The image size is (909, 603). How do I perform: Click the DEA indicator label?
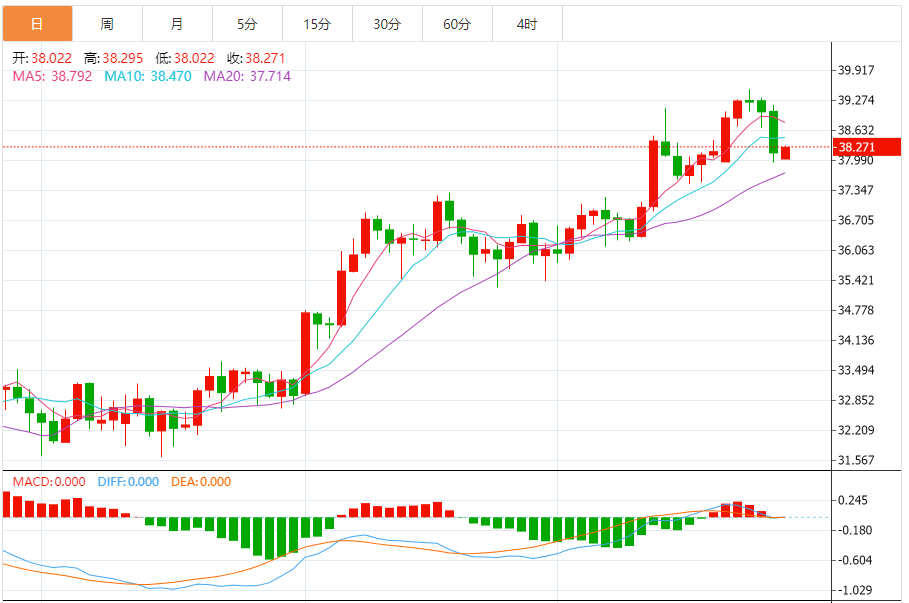[x=202, y=481]
